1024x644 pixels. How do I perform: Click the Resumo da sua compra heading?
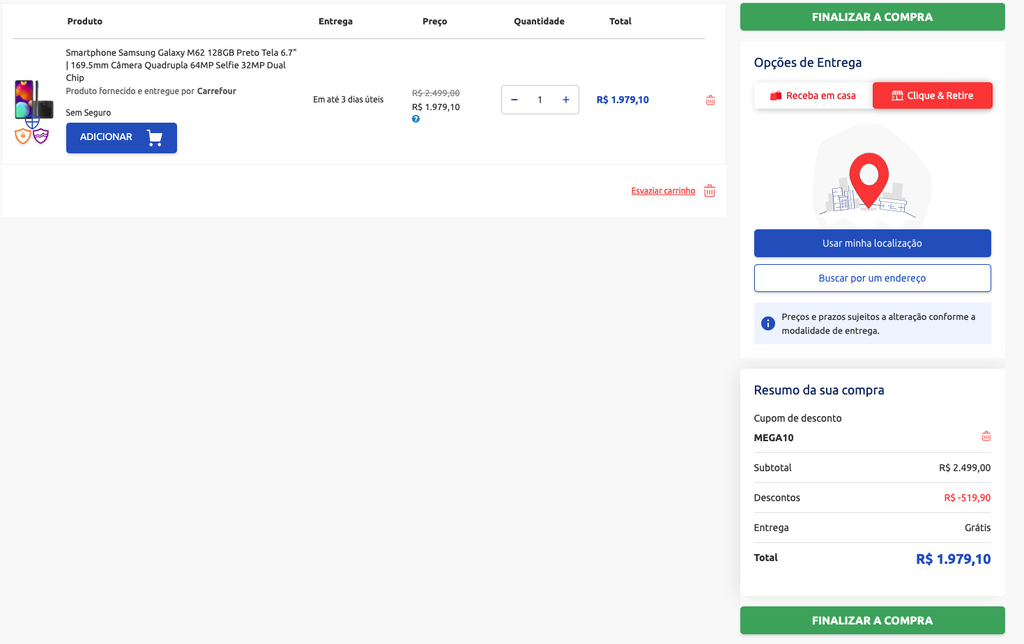(x=819, y=390)
